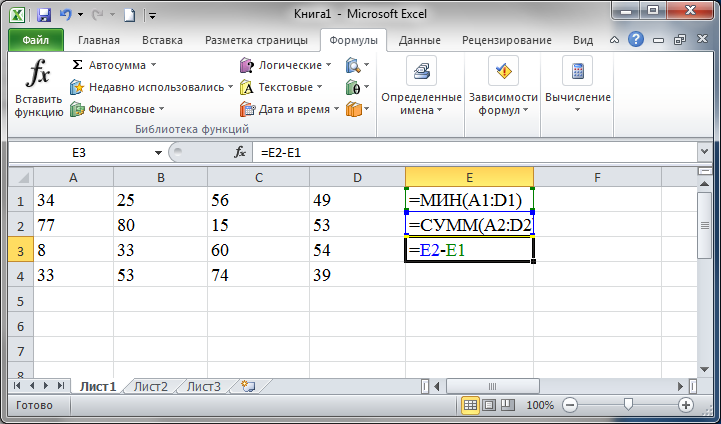Open the Логические functions dropdown
Viewport: 721px width, 424px height.
point(329,65)
